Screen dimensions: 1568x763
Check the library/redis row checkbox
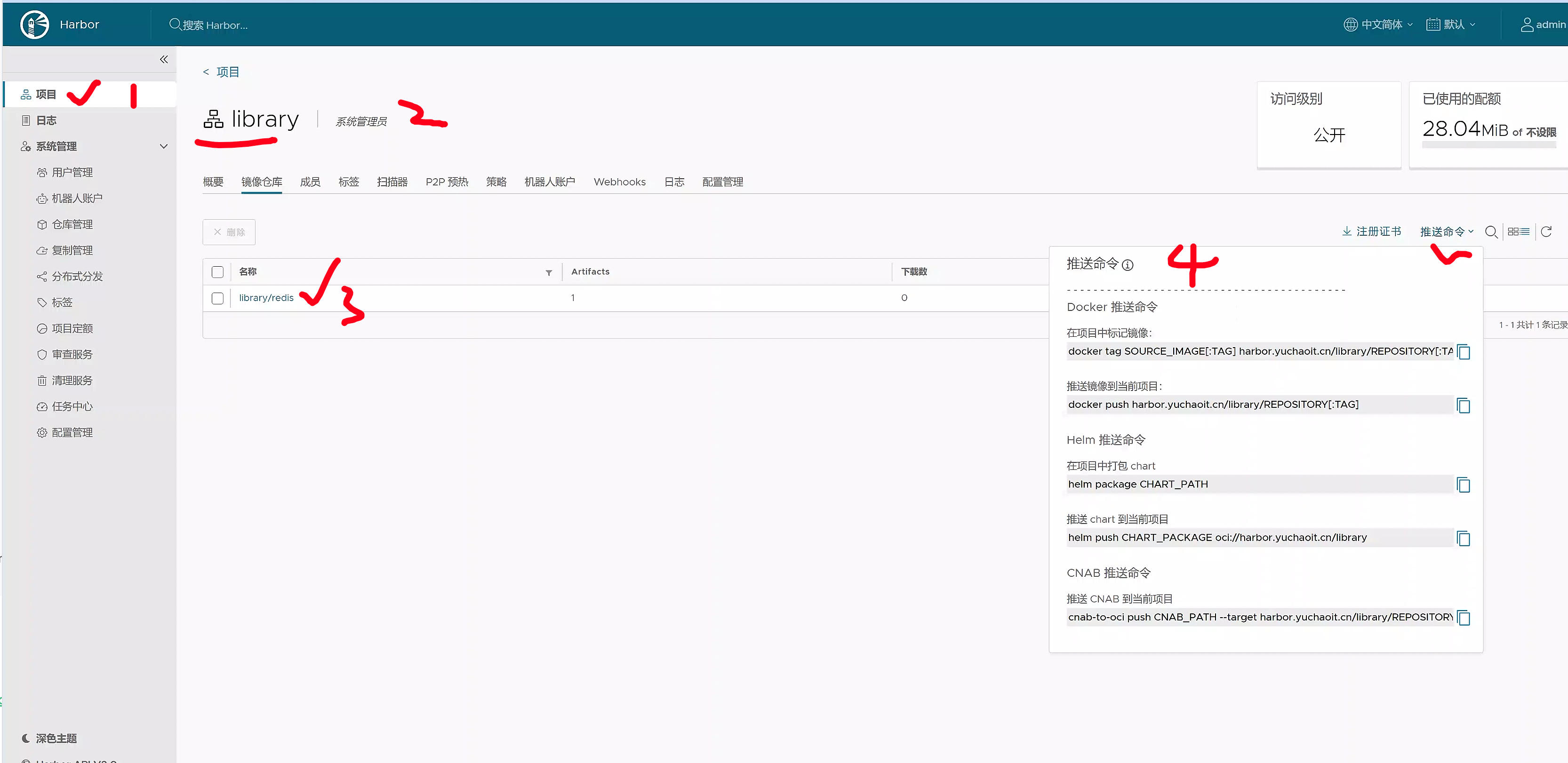pyautogui.click(x=217, y=298)
